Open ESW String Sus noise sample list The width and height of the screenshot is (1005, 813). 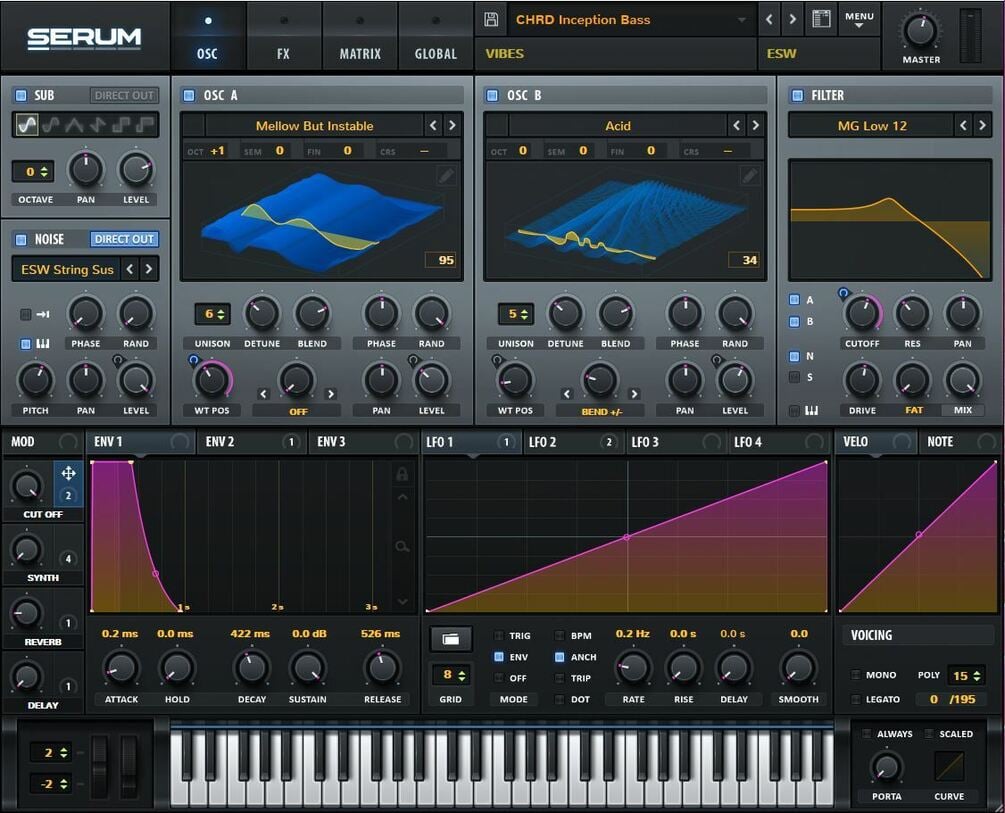(x=67, y=269)
